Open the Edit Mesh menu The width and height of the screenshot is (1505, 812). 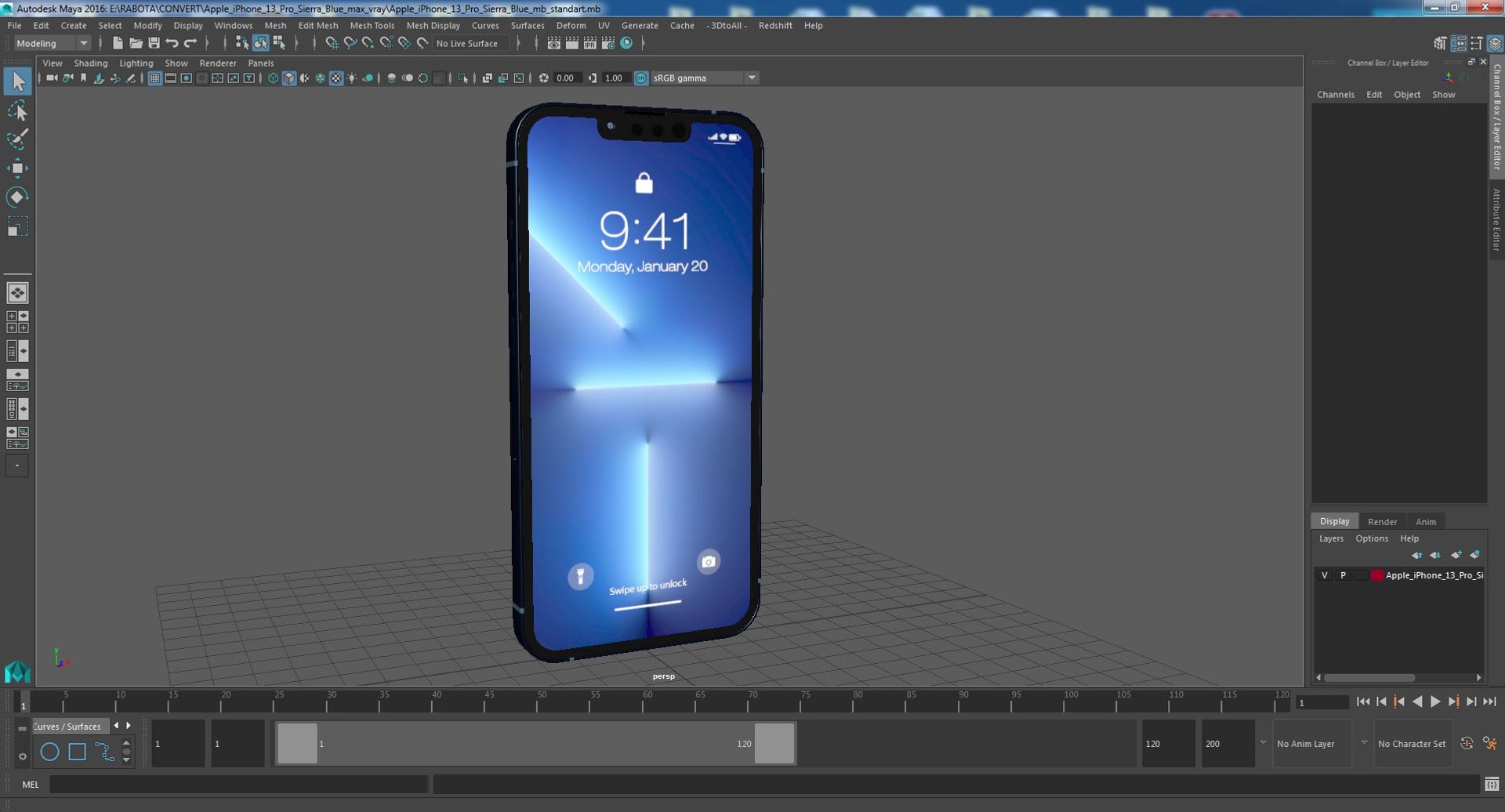(317, 26)
